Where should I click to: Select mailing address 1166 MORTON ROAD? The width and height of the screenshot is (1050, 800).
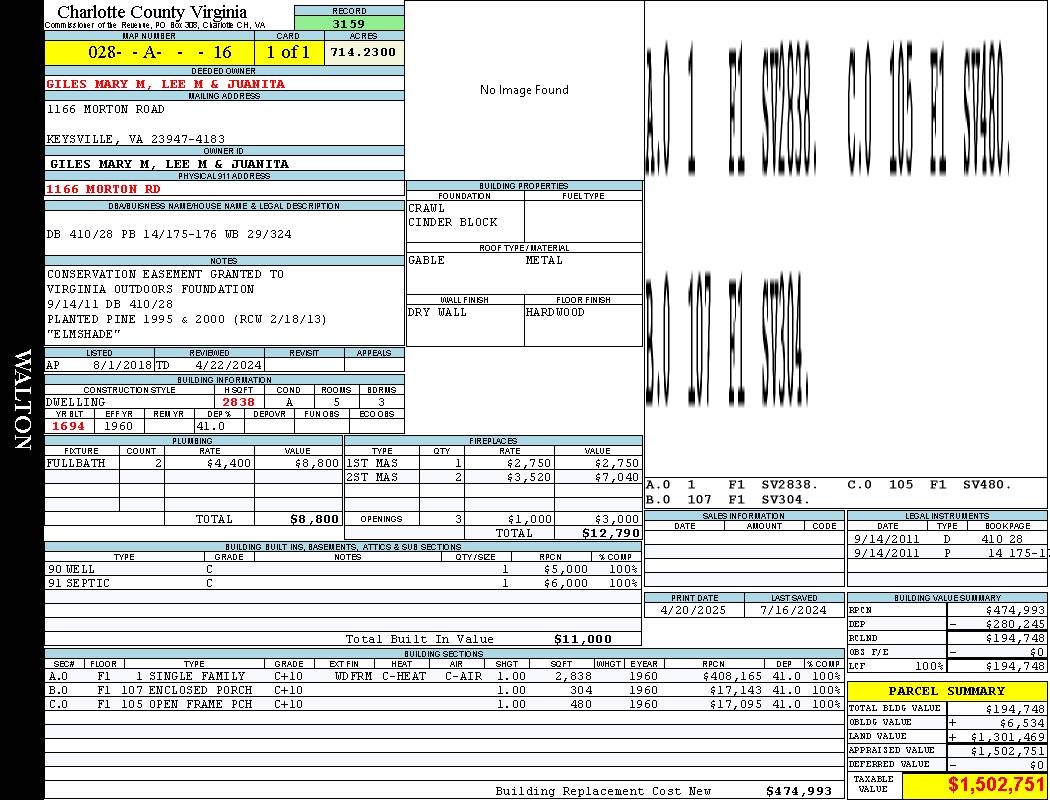tap(105, 109)
